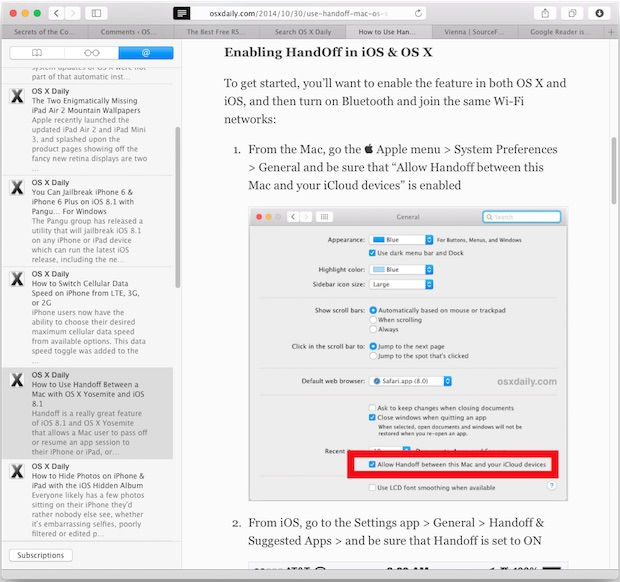The image size is (620, 582).
Task: Click the article page vertical scrollbar
Action: (x=614, y=170)
